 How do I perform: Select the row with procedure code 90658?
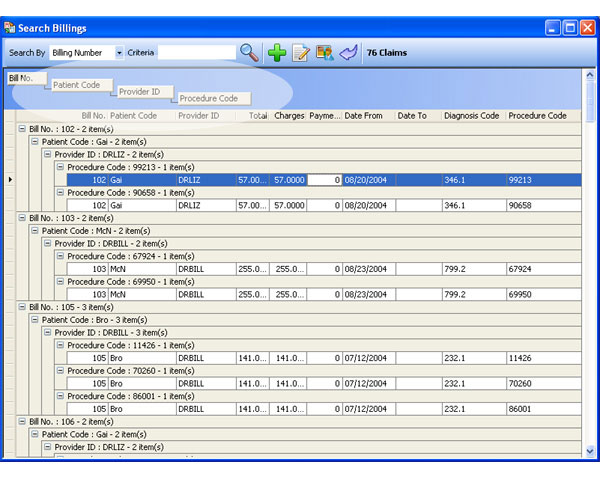[300, 205]
